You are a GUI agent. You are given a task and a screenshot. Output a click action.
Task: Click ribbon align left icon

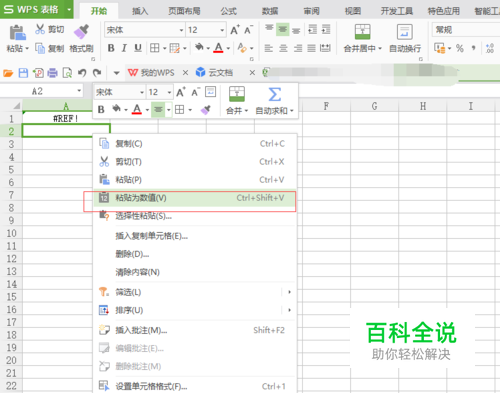[x=268, y=48]
